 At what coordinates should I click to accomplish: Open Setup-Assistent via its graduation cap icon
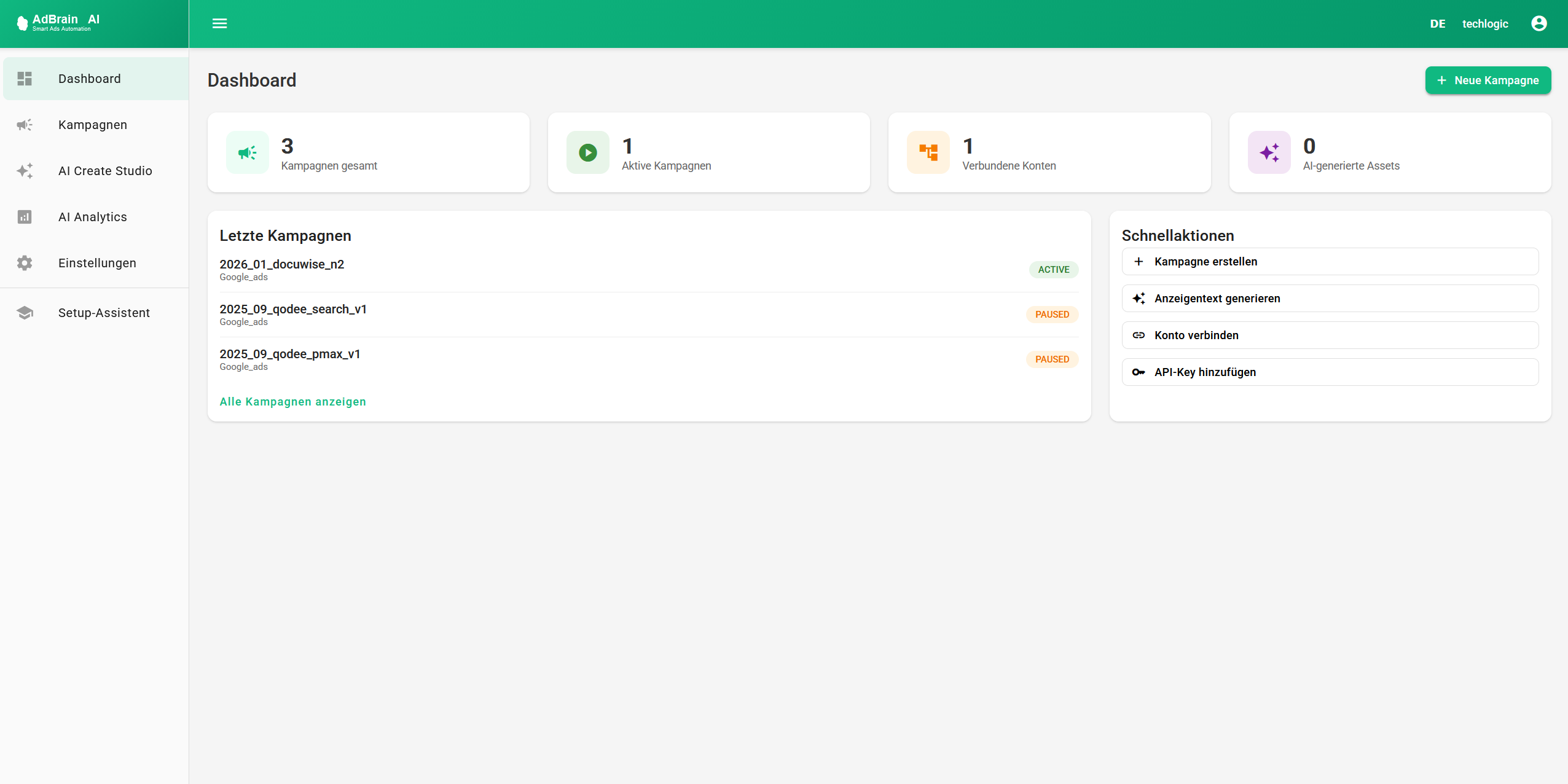click(25, 312)
